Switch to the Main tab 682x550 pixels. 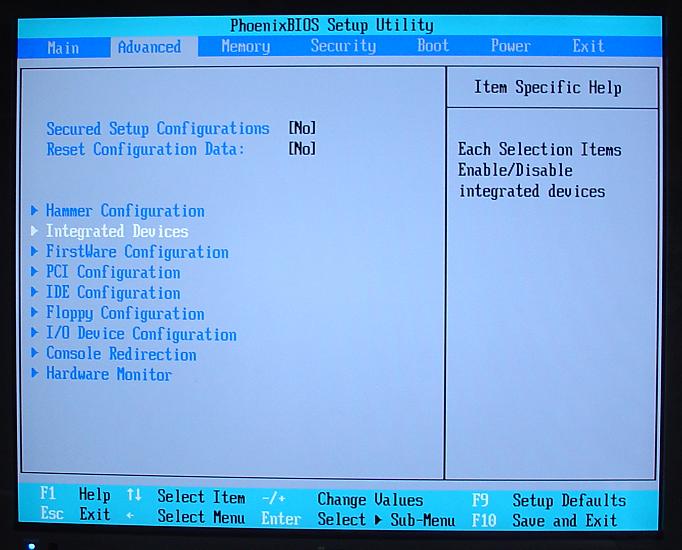[63, 47]
